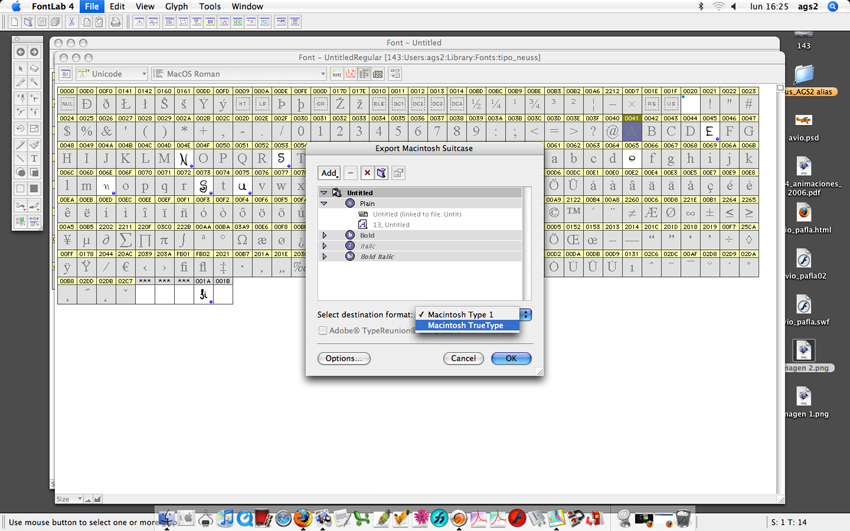This screenshot has height=531, width=850.
Task: Open the Tools menu
Action: click(210, 7)
